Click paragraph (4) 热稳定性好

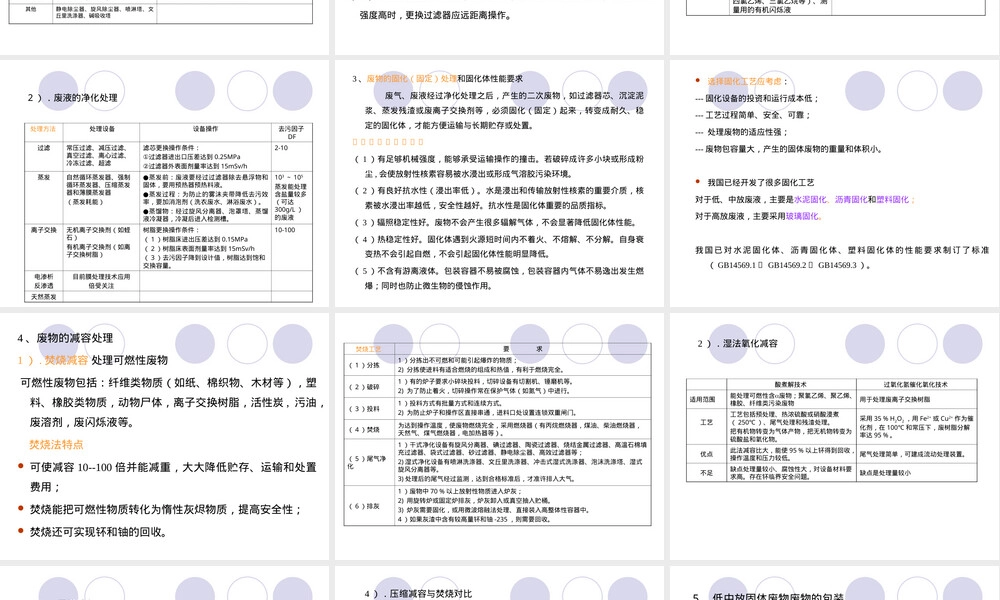pos(499,246)
